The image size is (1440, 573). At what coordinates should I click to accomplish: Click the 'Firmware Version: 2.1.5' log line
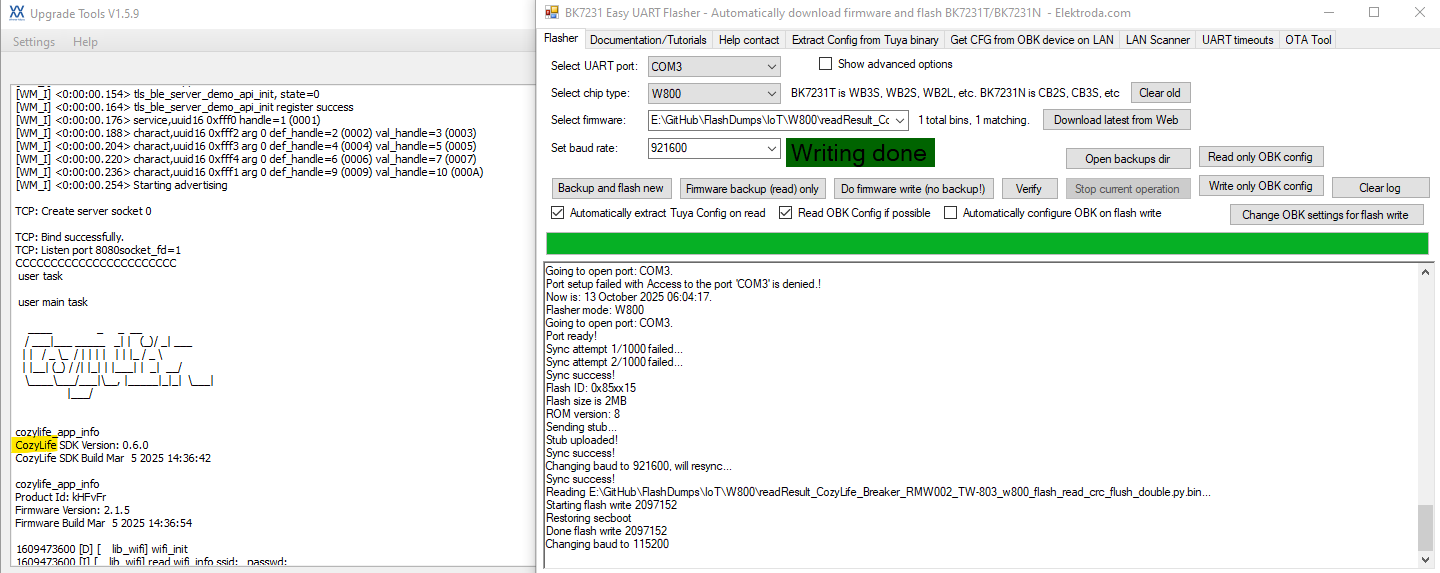(72, 510)
